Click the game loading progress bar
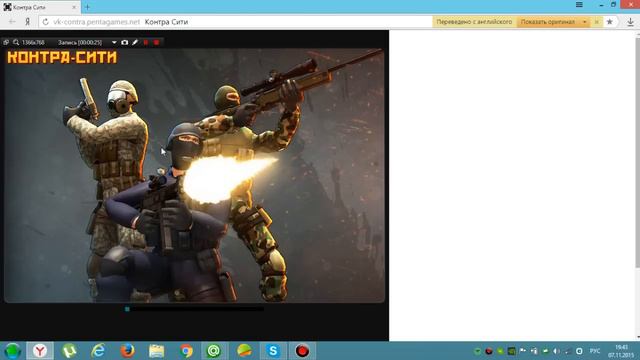 (x=194, y=309)
